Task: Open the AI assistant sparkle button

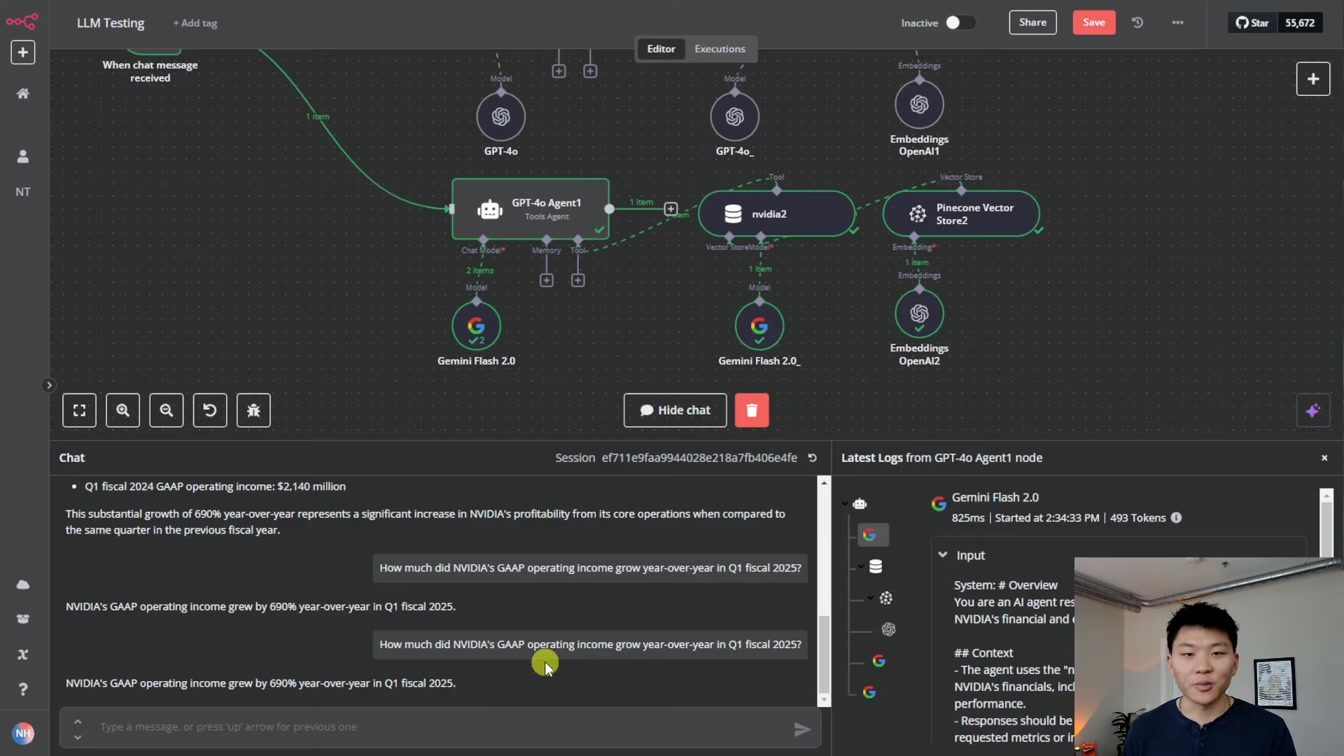Action: tap(1313, 410)
